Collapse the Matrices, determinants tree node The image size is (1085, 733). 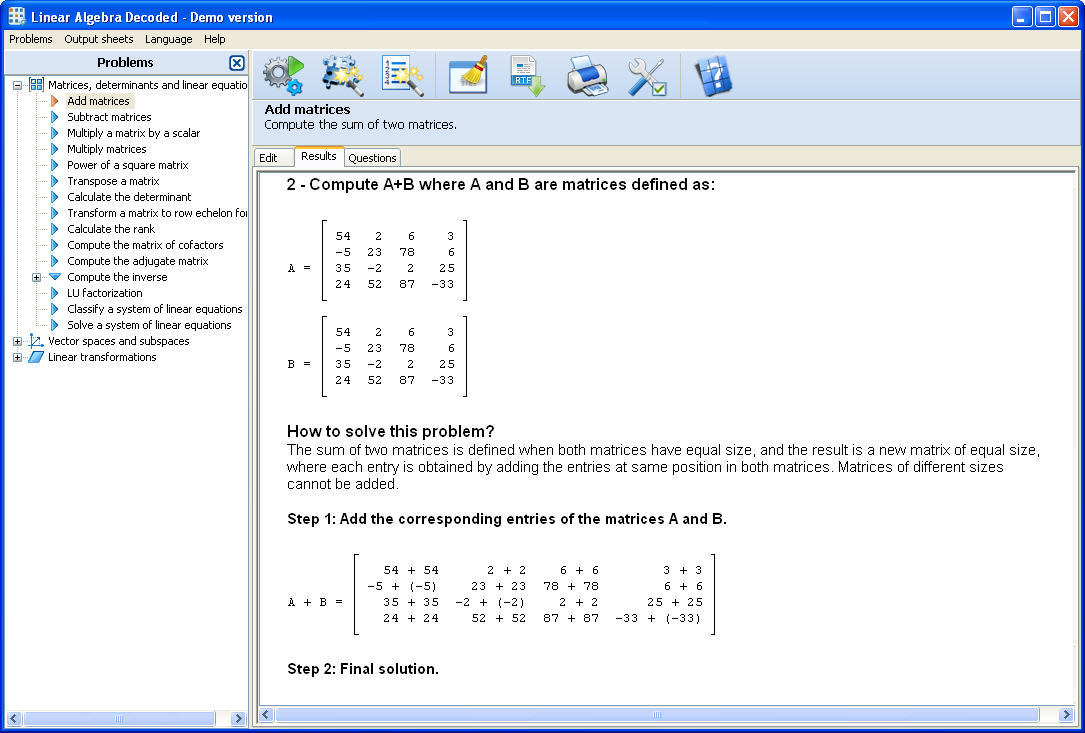[17, 85]
